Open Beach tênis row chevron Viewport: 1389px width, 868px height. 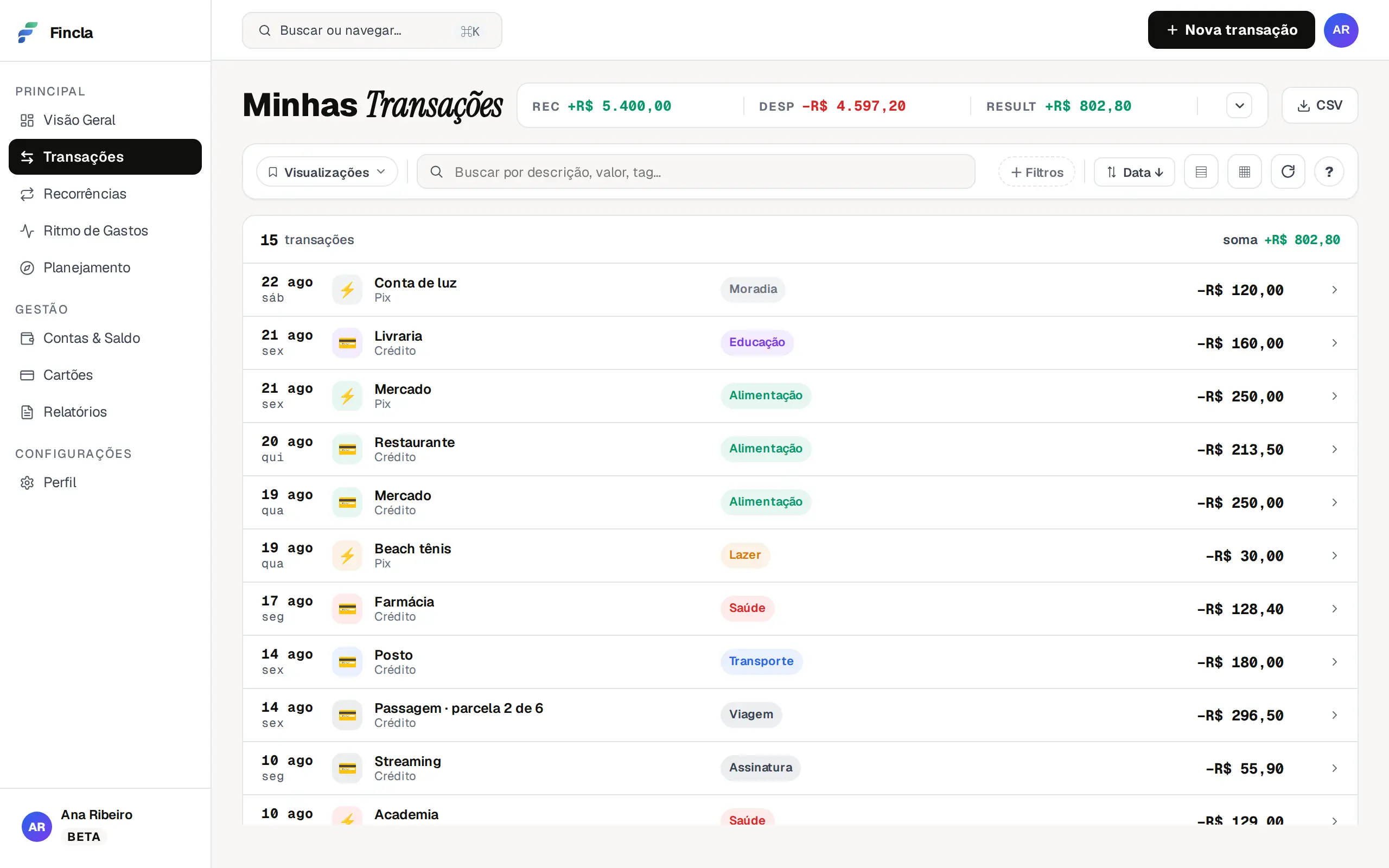click(1335, 556)
